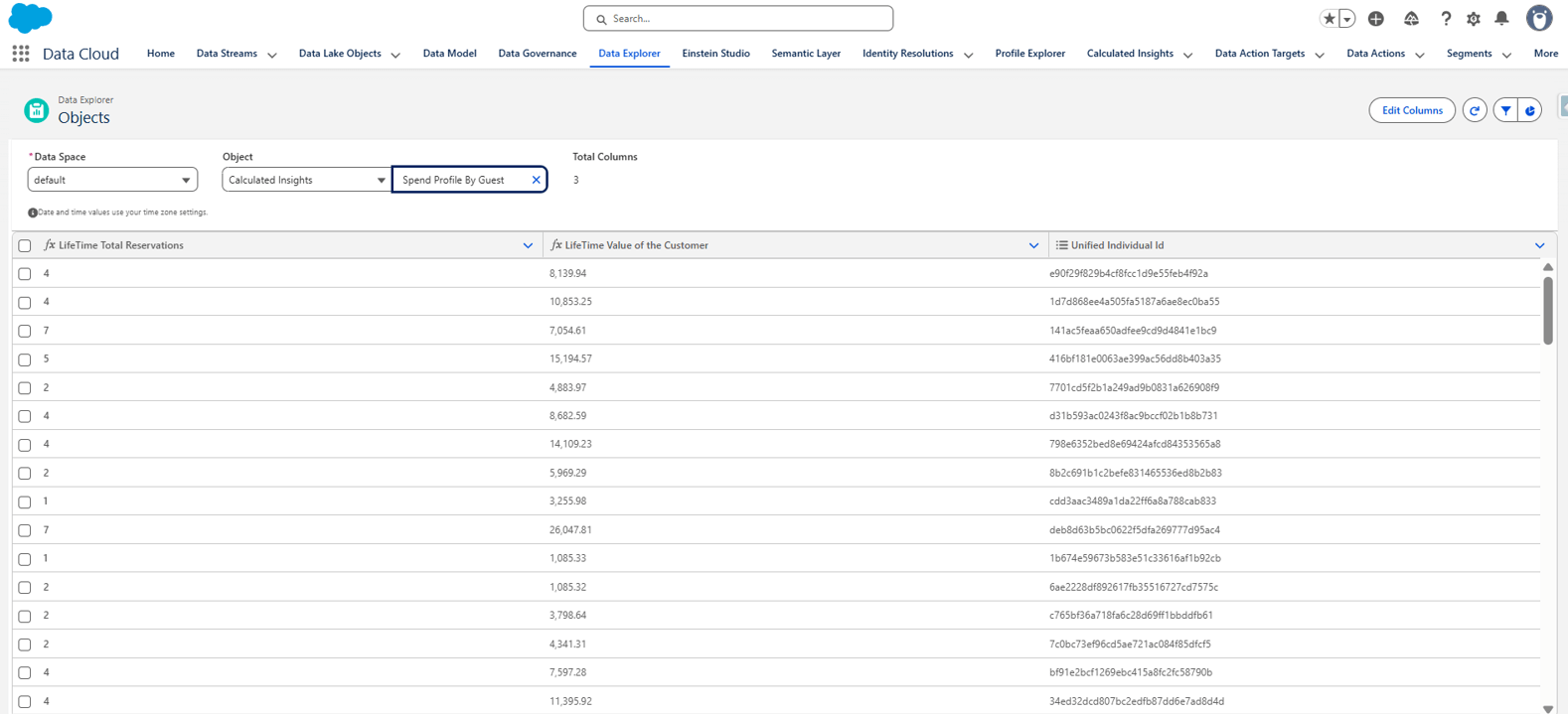
Task: Switch to the Profile Explorer tab
Action: (1029, 54)
